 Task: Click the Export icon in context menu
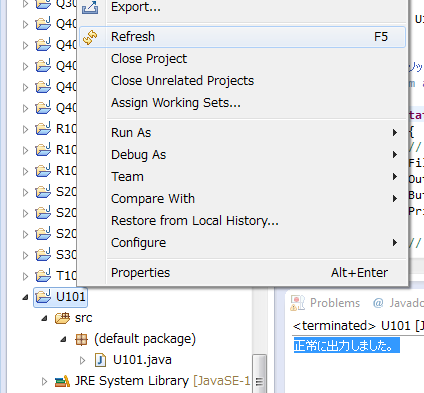[90, 7]
